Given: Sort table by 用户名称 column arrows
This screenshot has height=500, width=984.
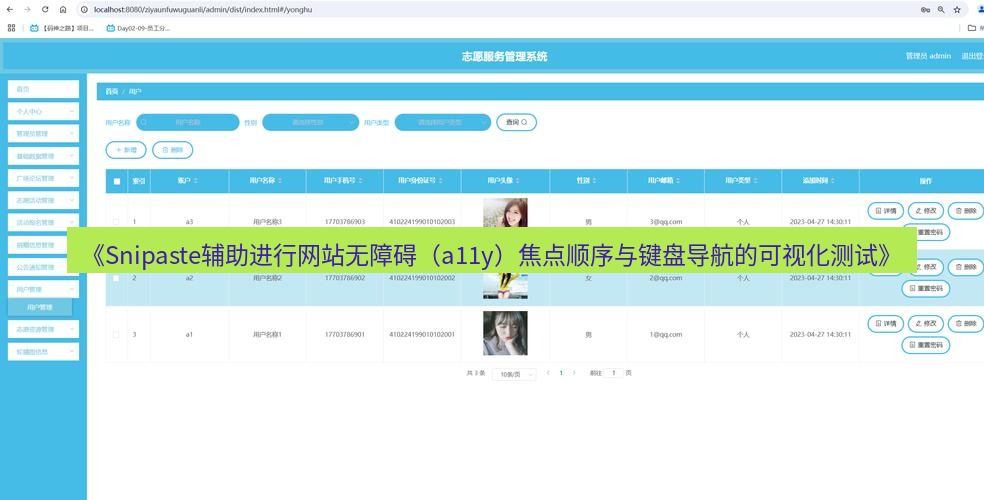Looking at the screenshot, I should 280,181.
